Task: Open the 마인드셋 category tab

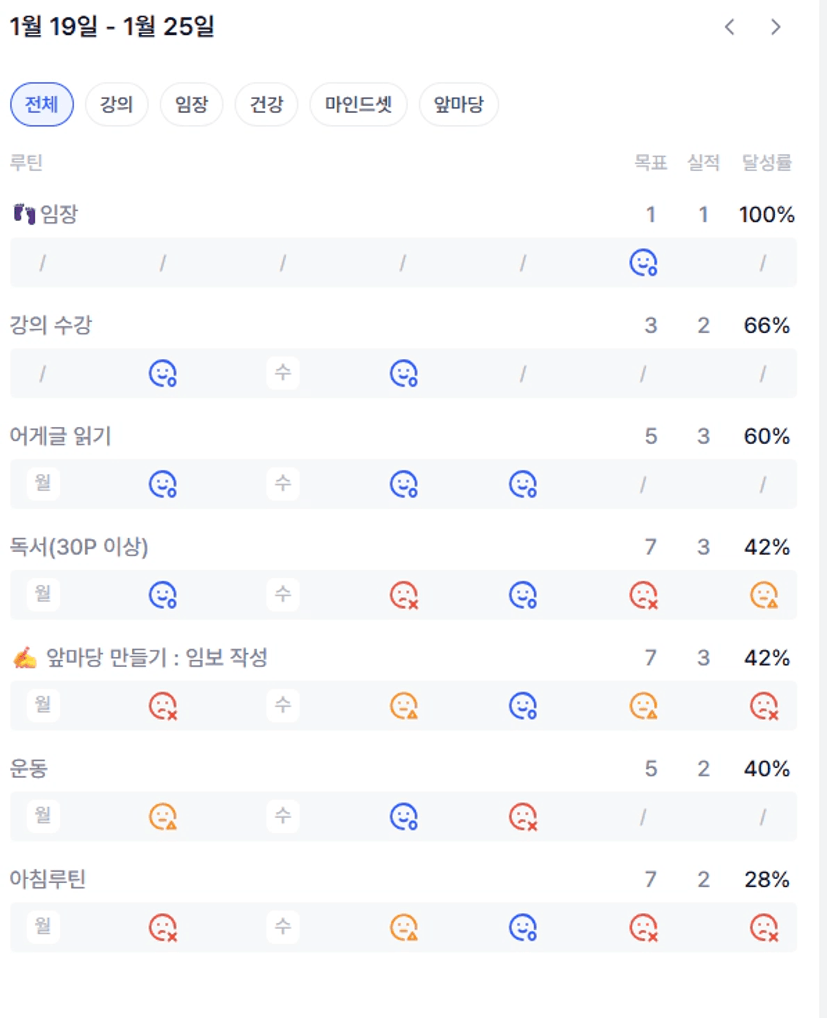Action: 358,105
